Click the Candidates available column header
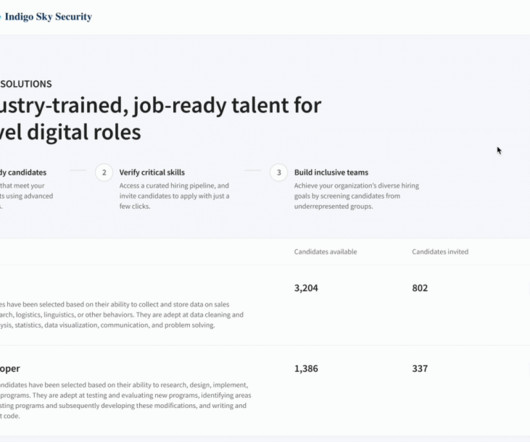 (326, 252)
